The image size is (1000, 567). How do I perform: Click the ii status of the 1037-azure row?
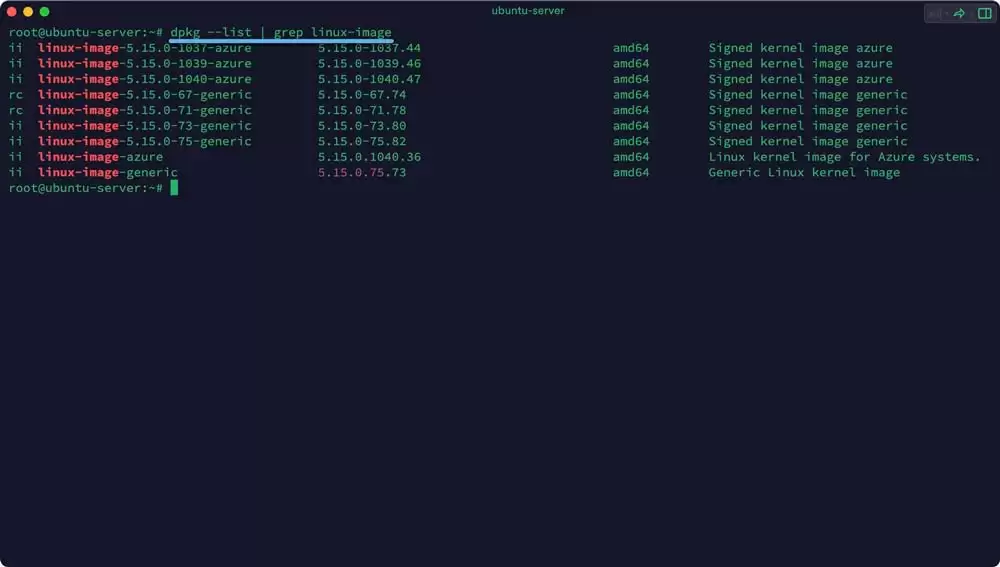tap(15, 48)
